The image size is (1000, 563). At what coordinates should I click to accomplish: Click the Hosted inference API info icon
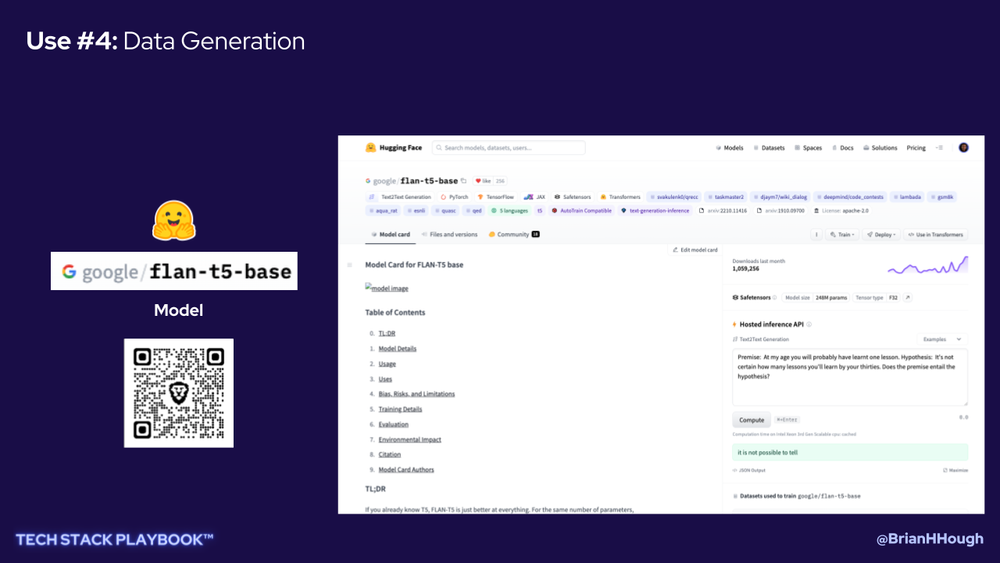point(809,325)
